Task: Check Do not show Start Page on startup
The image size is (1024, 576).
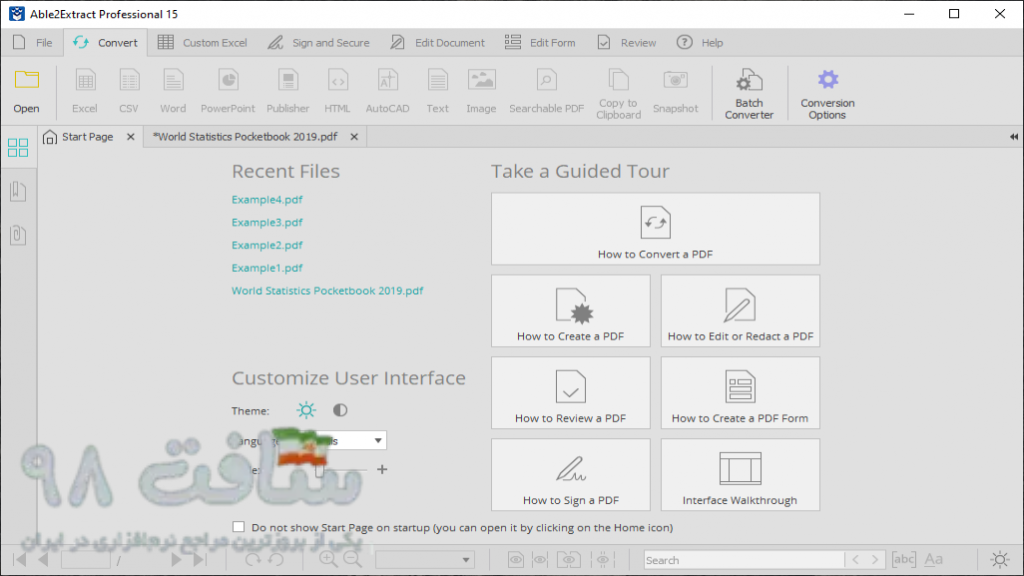Action: click(x=238, y=527)
